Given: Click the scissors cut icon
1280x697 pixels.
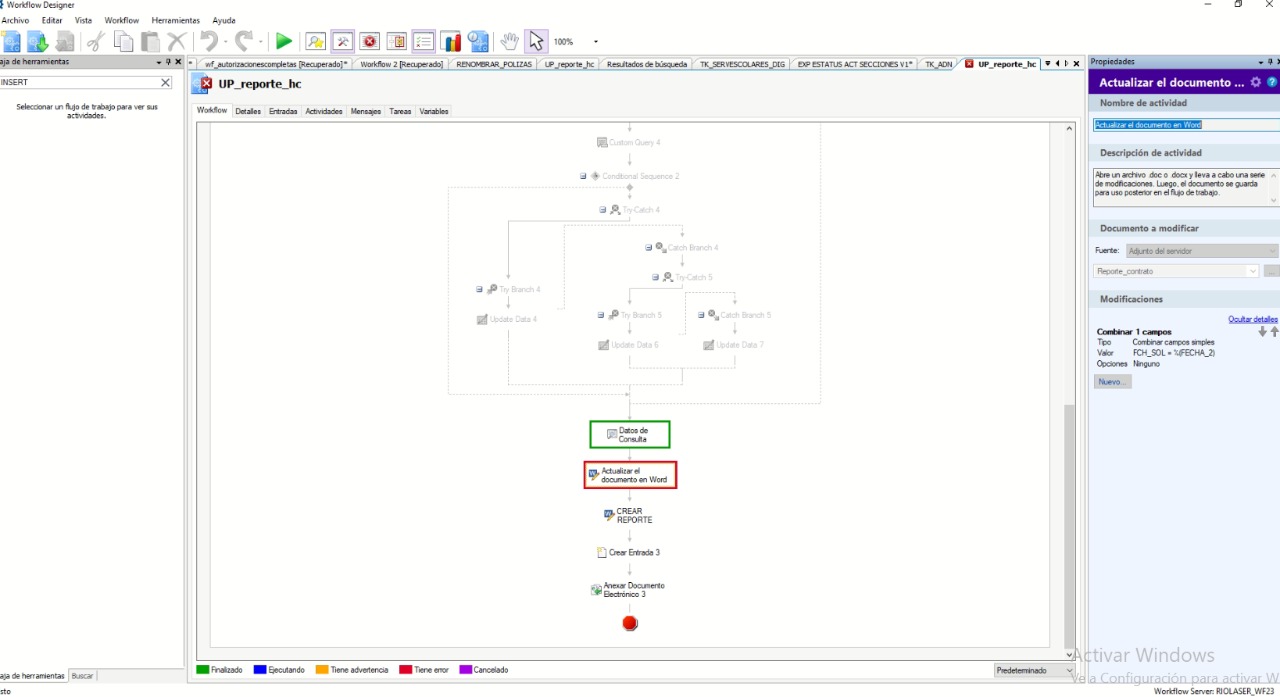Looking at the screenshot, I should point(95,42).
